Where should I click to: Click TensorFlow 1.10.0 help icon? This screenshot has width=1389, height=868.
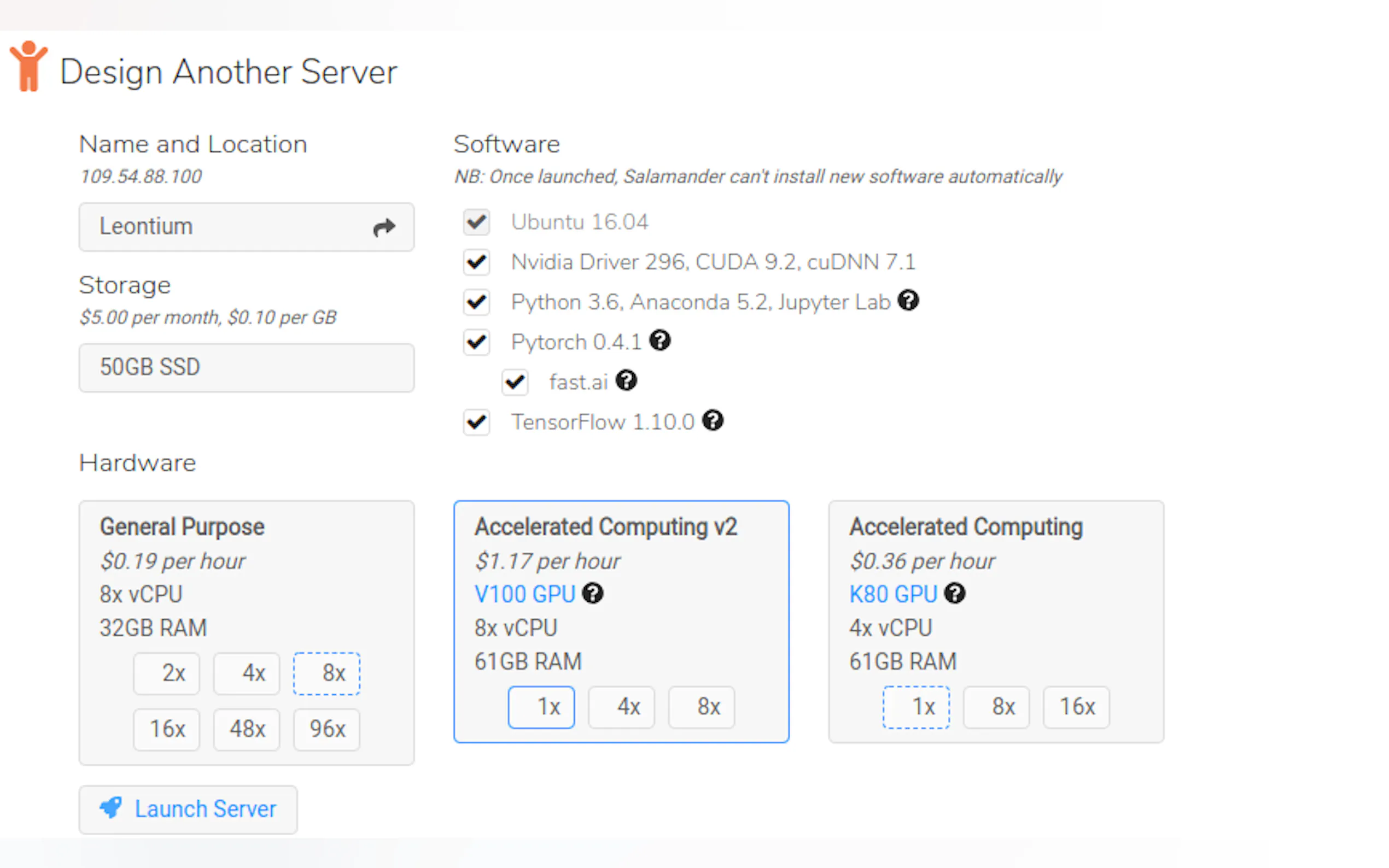[x=713, y=420]
